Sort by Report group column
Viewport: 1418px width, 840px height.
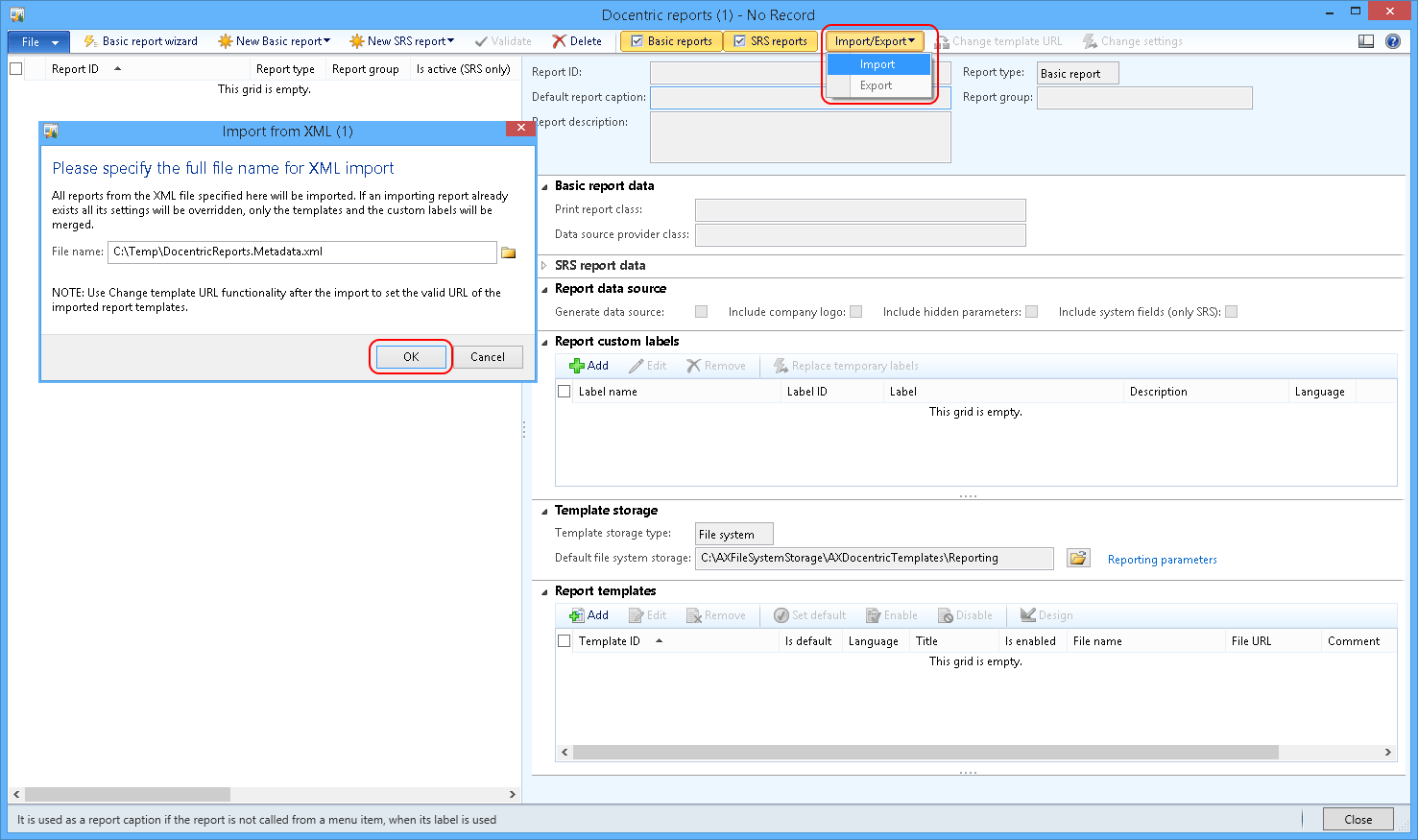coord(366,69)
